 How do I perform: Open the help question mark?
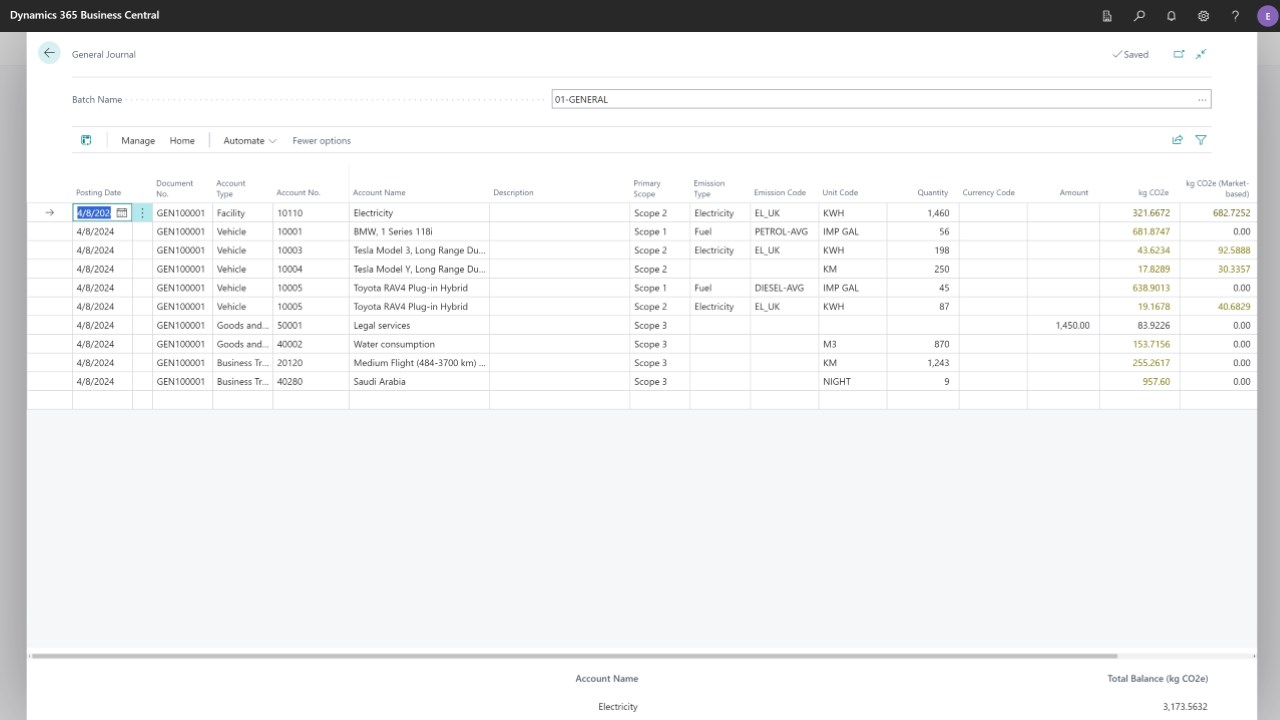point(1235,16)
